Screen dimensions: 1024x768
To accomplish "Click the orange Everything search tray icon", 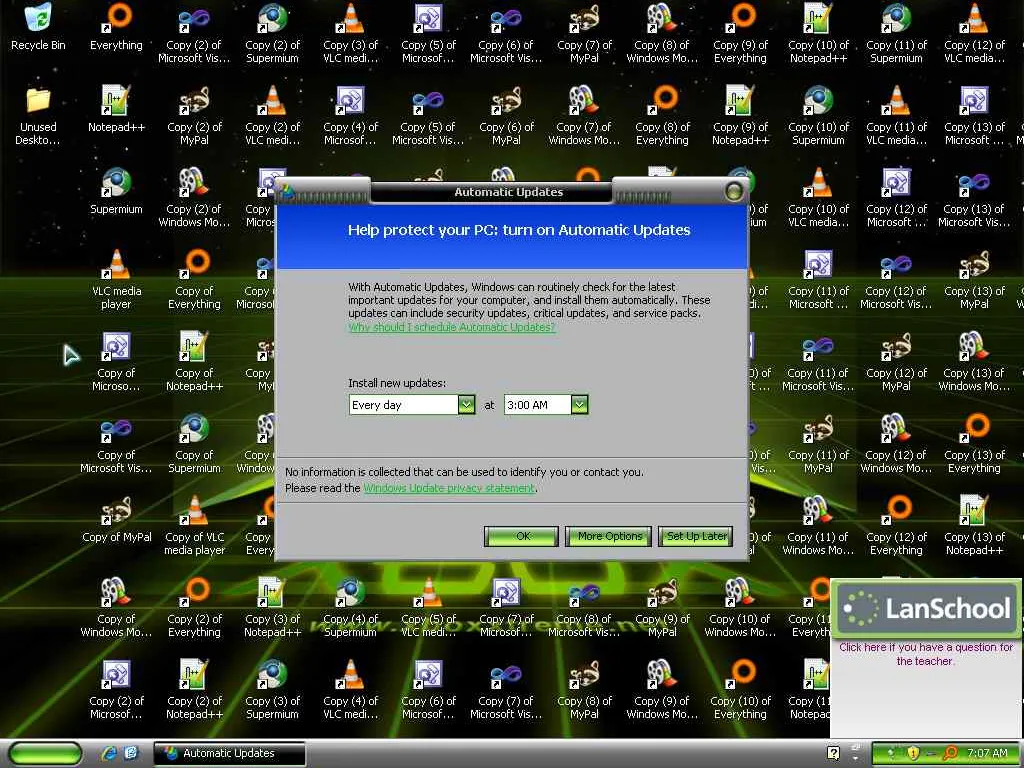I will click(950, 754).
